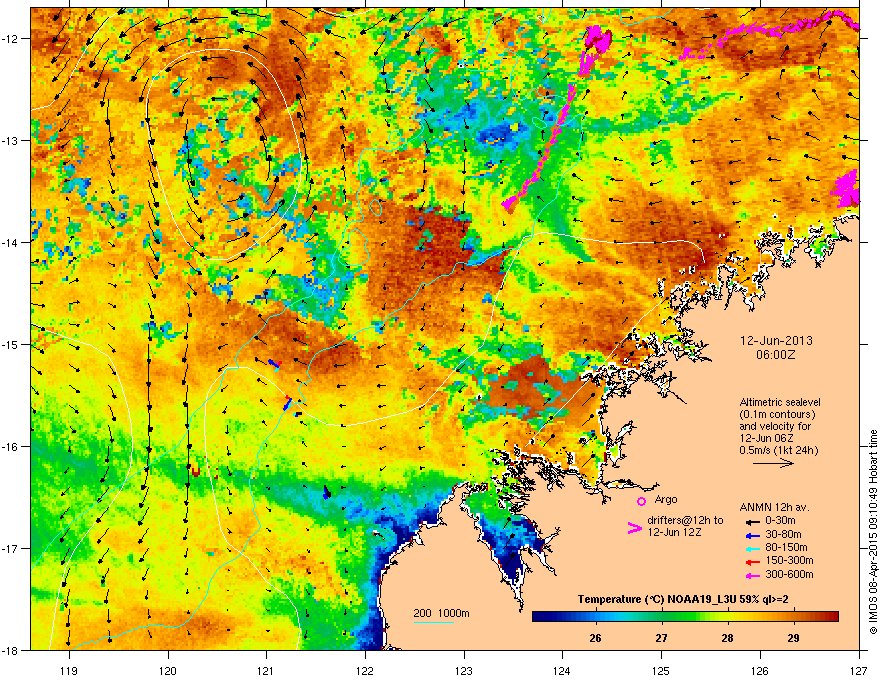880x680 pixels.
Task: Click the longitude axis label 125
Action: point(661,670)
